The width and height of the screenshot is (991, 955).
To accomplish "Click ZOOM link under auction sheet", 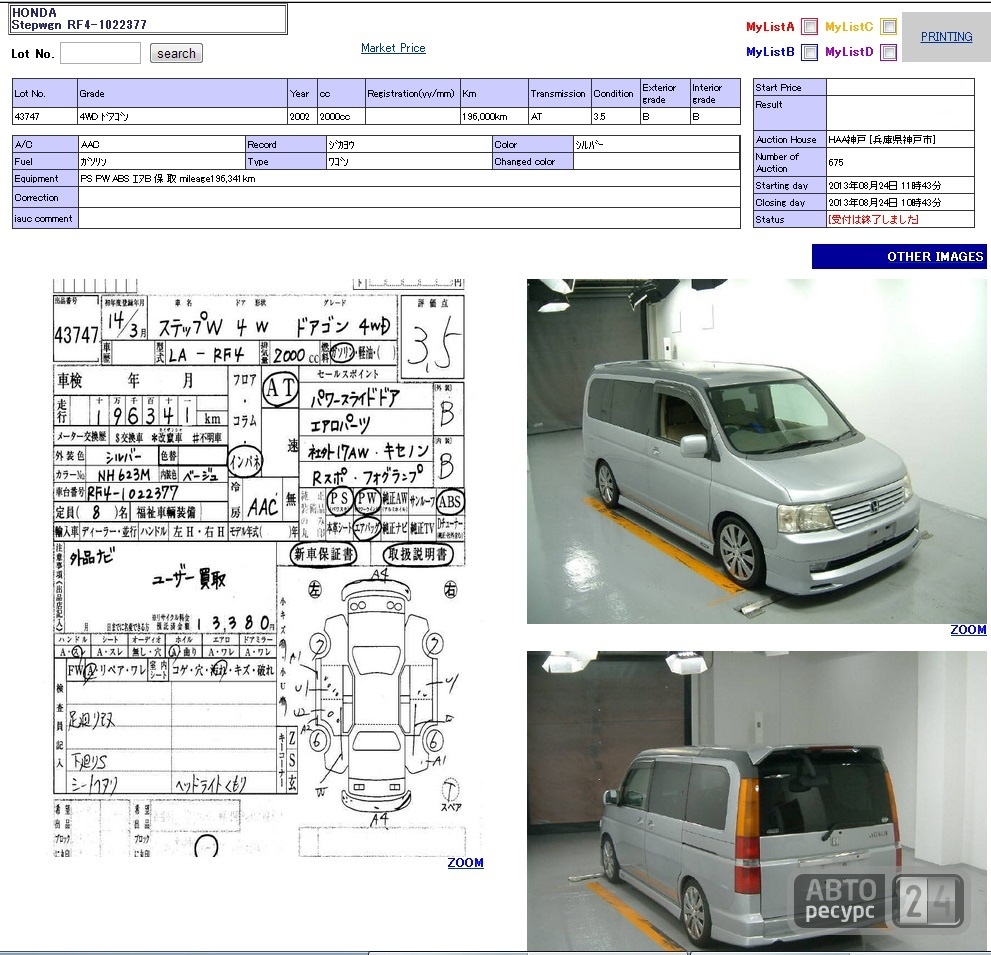I will (465, 863).
